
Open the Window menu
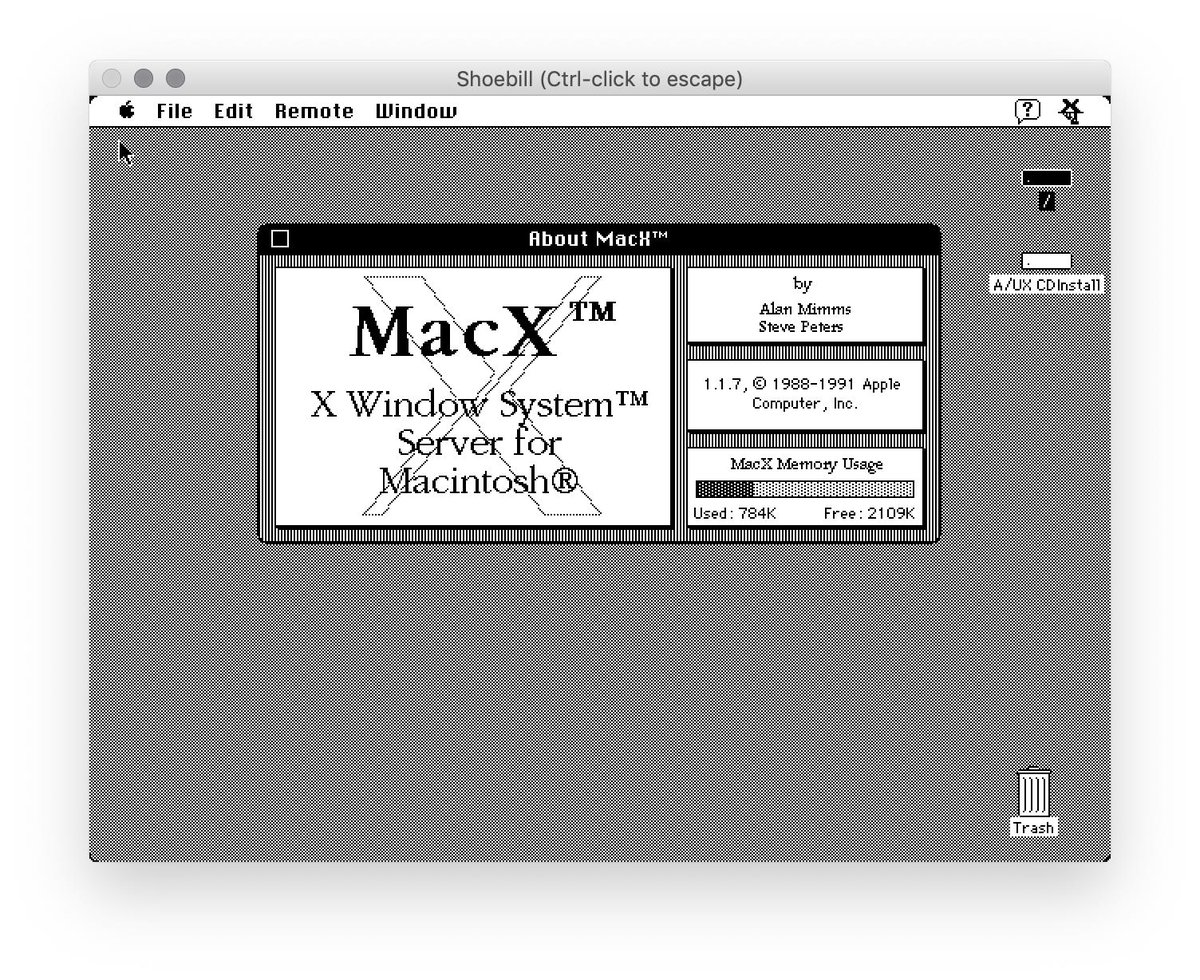(416, 111)
